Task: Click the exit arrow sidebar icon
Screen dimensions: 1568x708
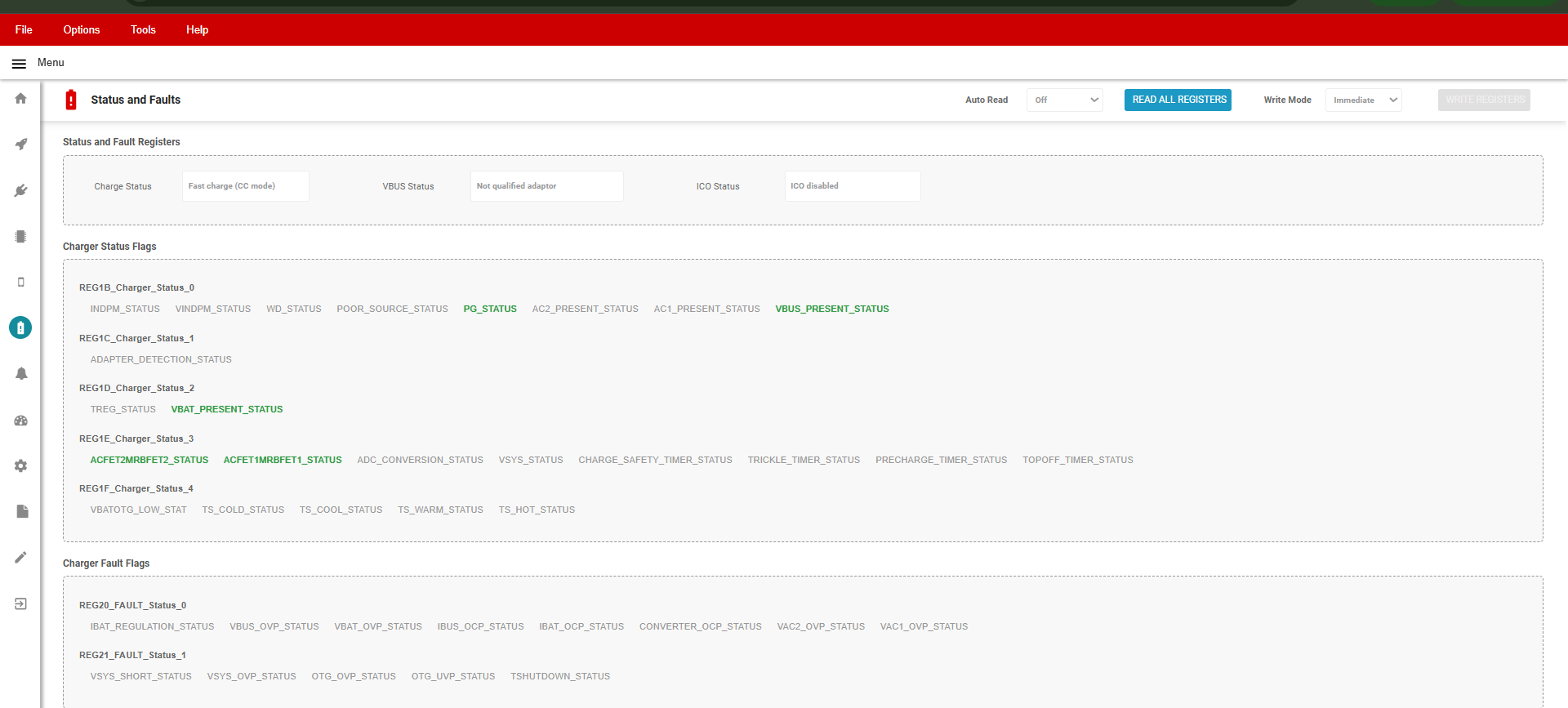Action: [x=21, y=603]
